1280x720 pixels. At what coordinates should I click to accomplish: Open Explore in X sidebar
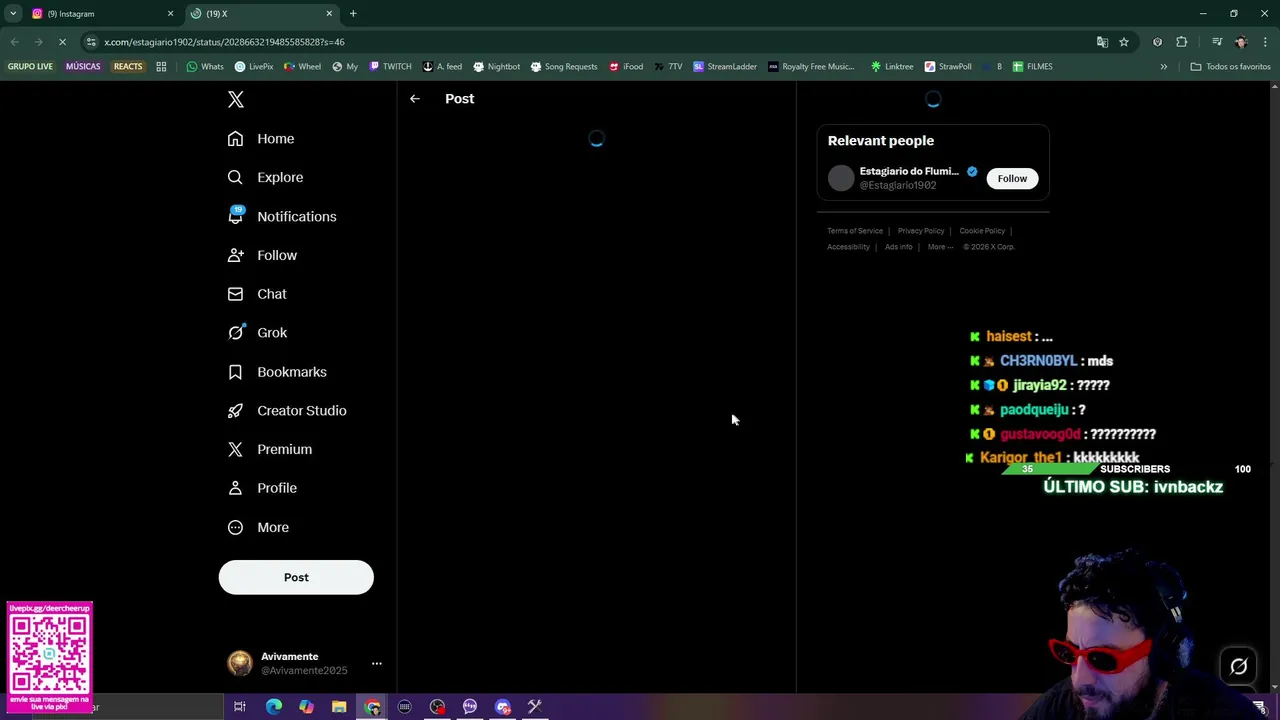[x=265, y=178]
